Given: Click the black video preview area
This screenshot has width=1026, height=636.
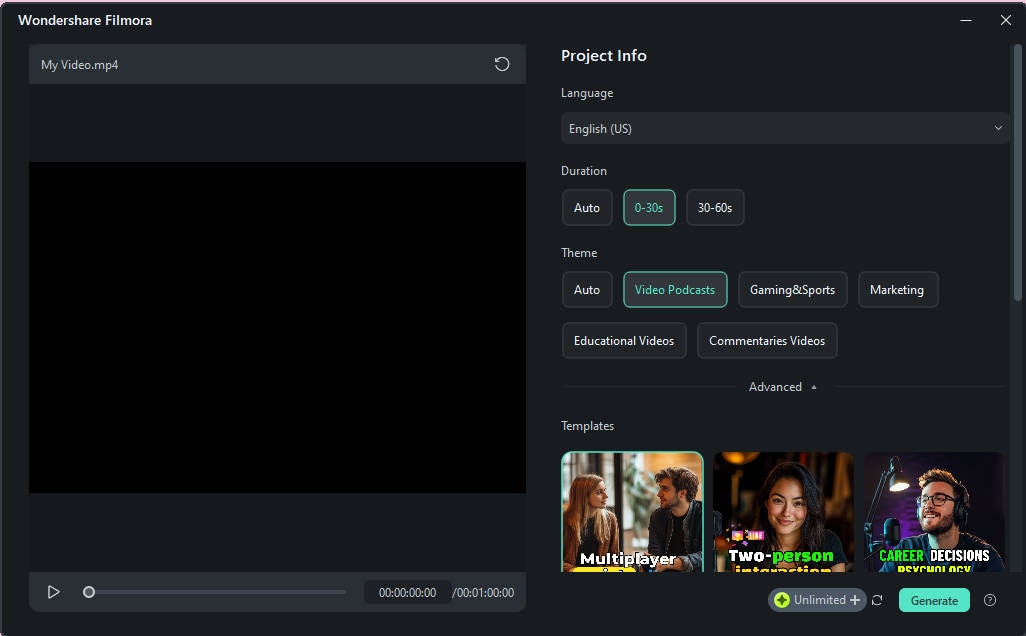Looking at the screenshot, I should (x=277, y=327).
